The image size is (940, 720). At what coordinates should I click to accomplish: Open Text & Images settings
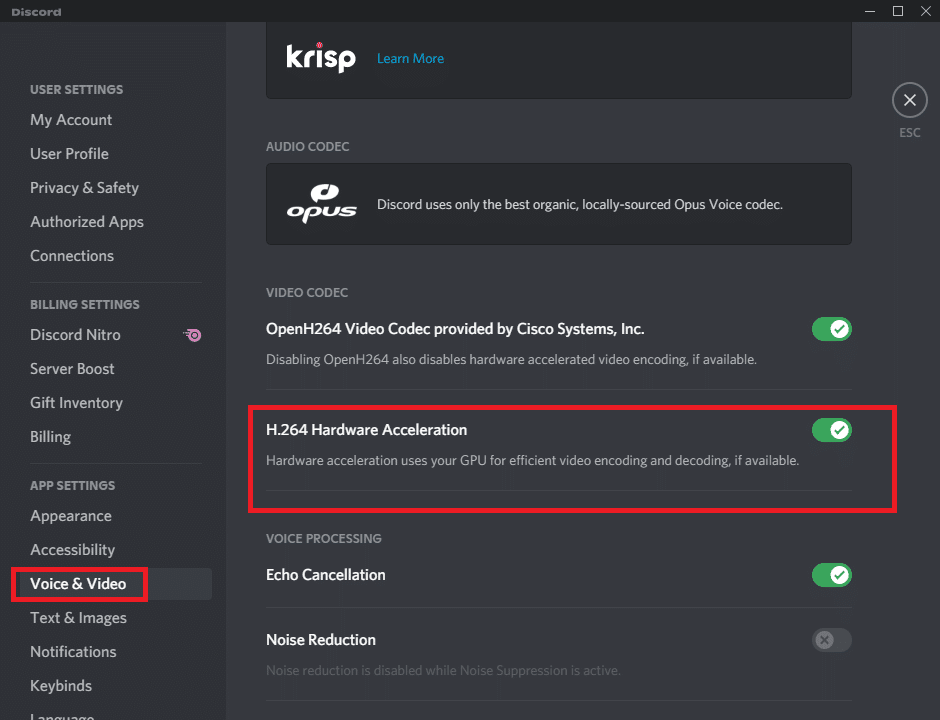78,618
